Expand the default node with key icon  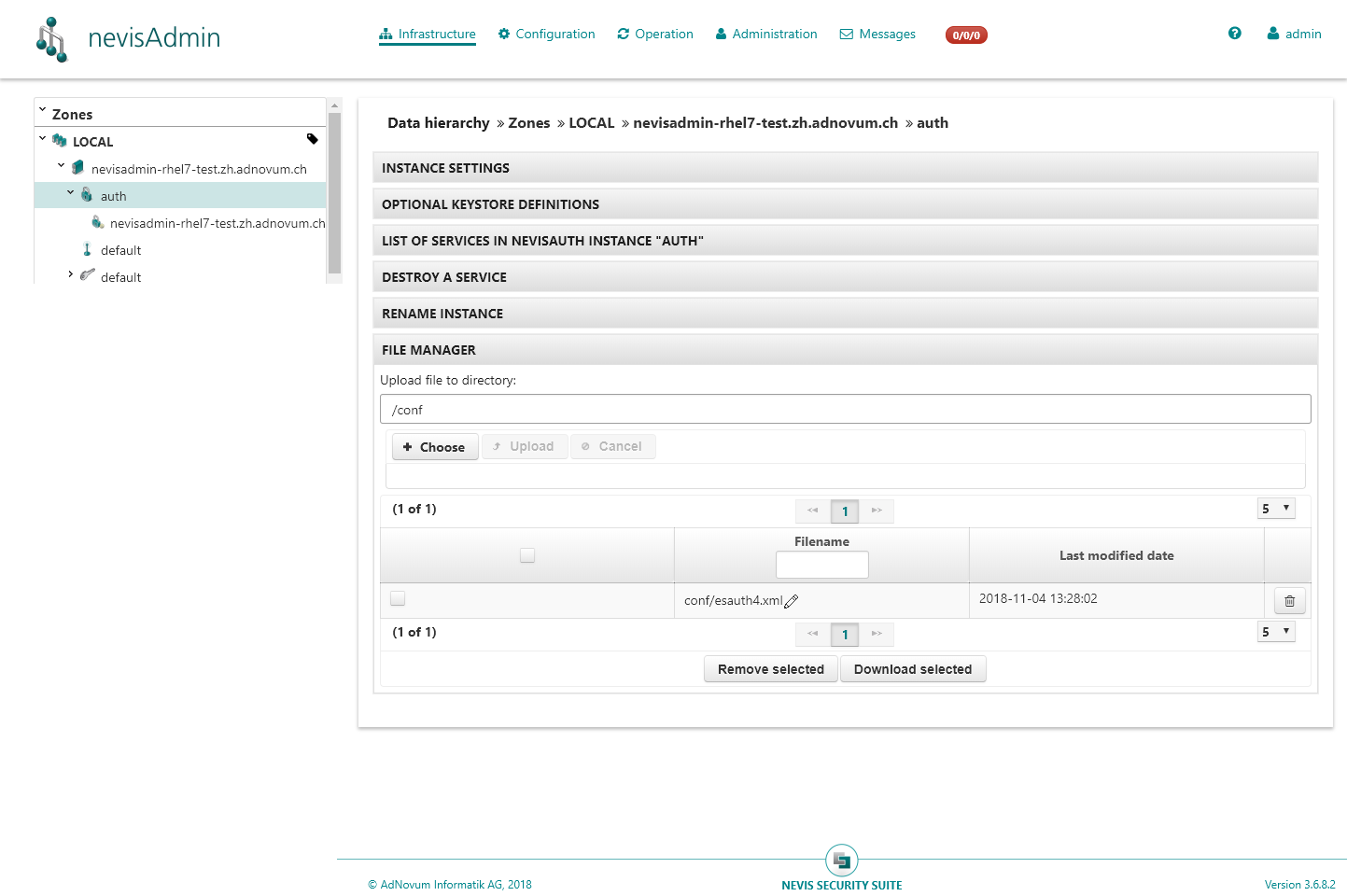click(70, 274)
